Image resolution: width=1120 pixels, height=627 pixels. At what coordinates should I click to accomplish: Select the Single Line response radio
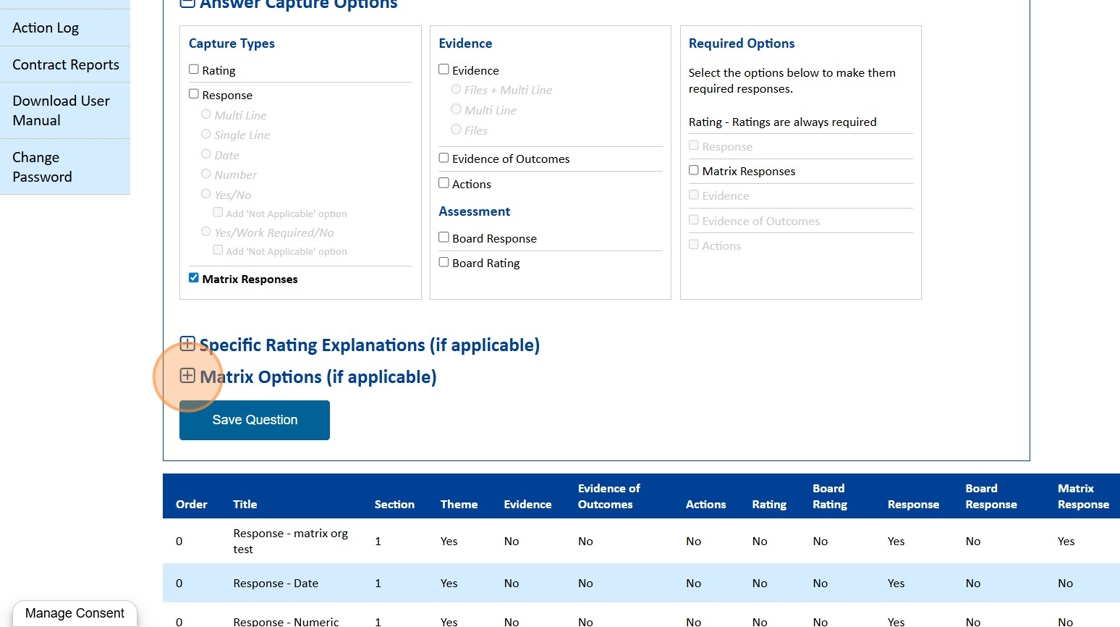[206, 134]
